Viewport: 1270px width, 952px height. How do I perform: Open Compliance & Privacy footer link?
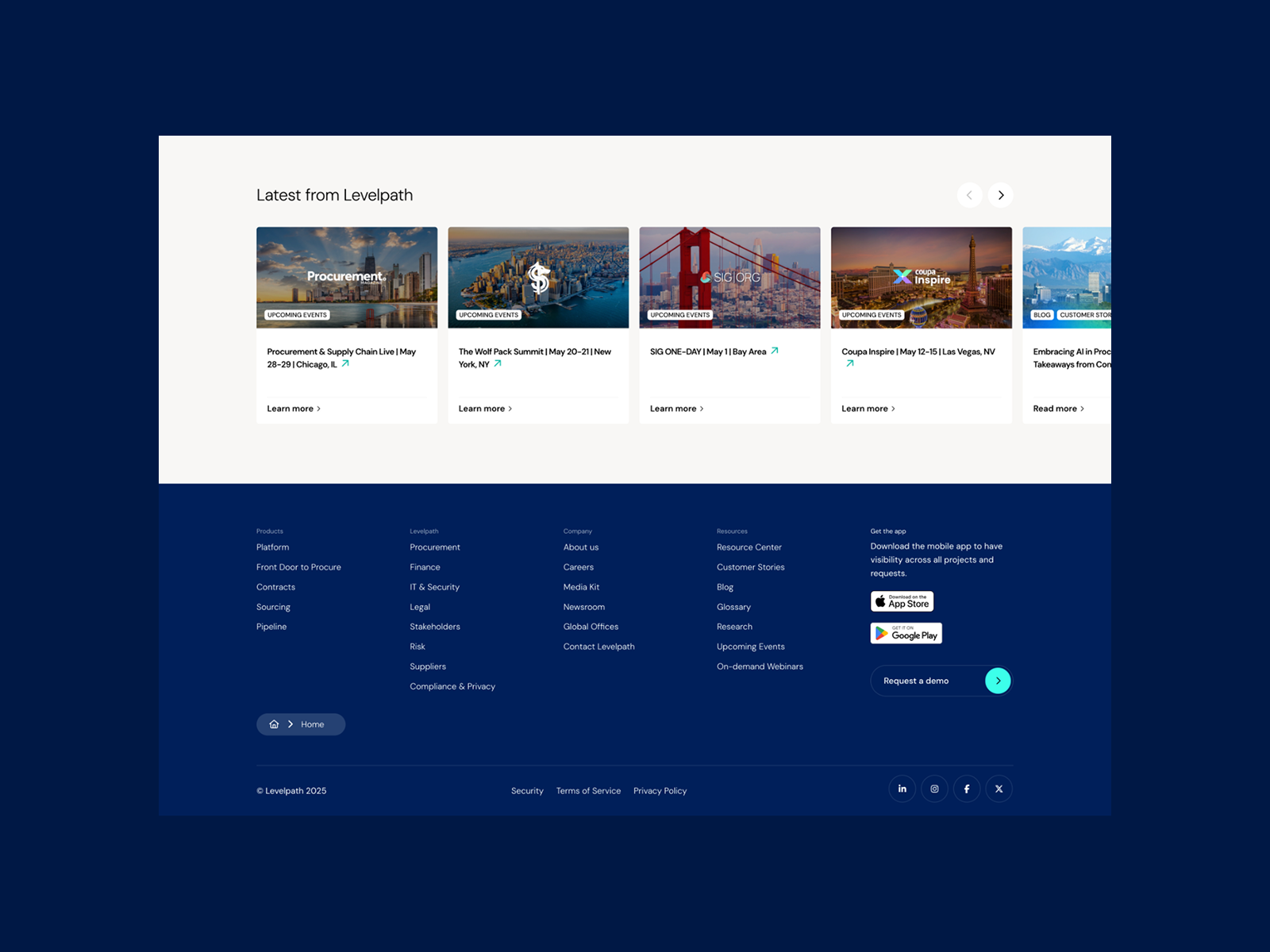pyautogui.click(x=452, y=686)
